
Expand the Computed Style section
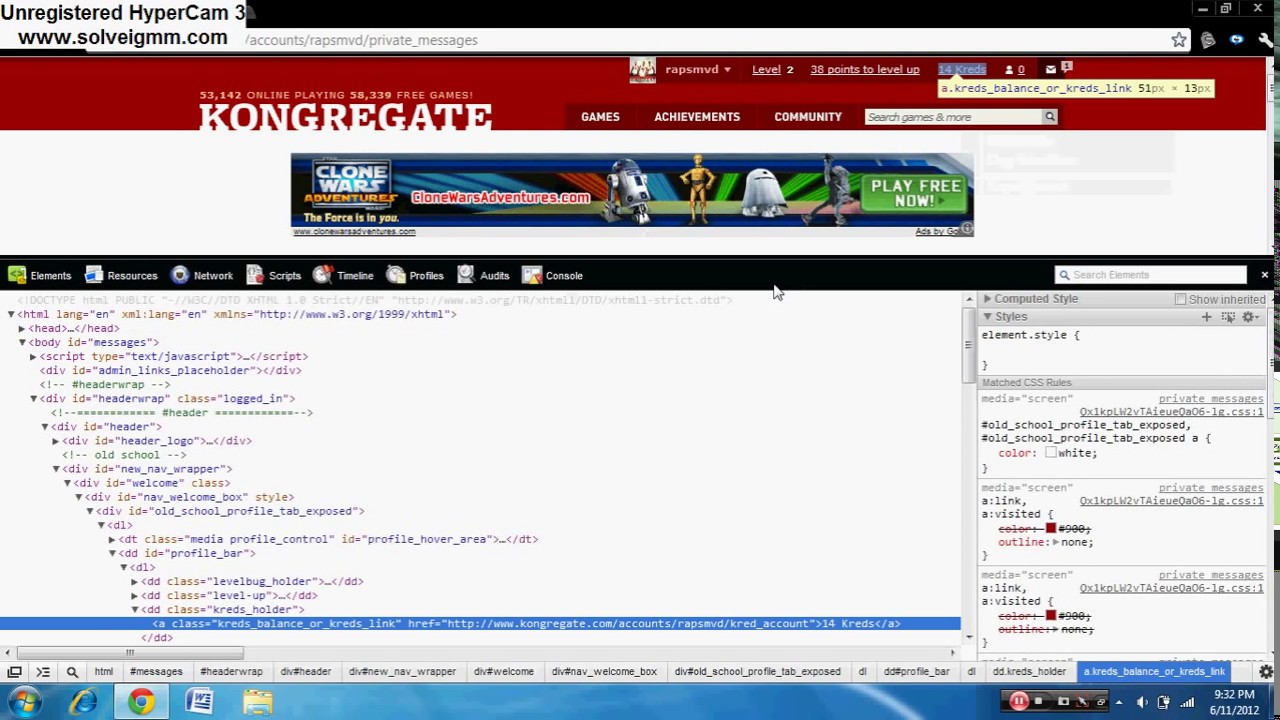[x=987, y=299]
